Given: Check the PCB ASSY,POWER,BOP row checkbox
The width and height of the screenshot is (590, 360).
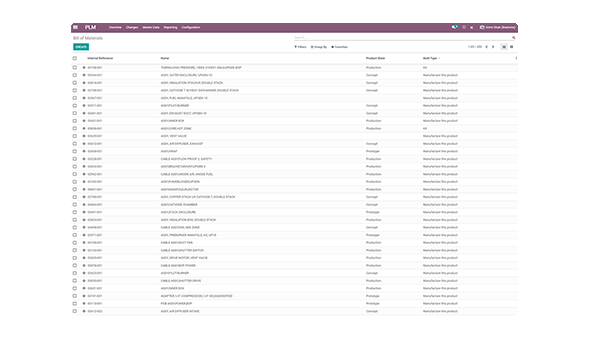Looking at the screenshot, I should click(x=75, y=304).
